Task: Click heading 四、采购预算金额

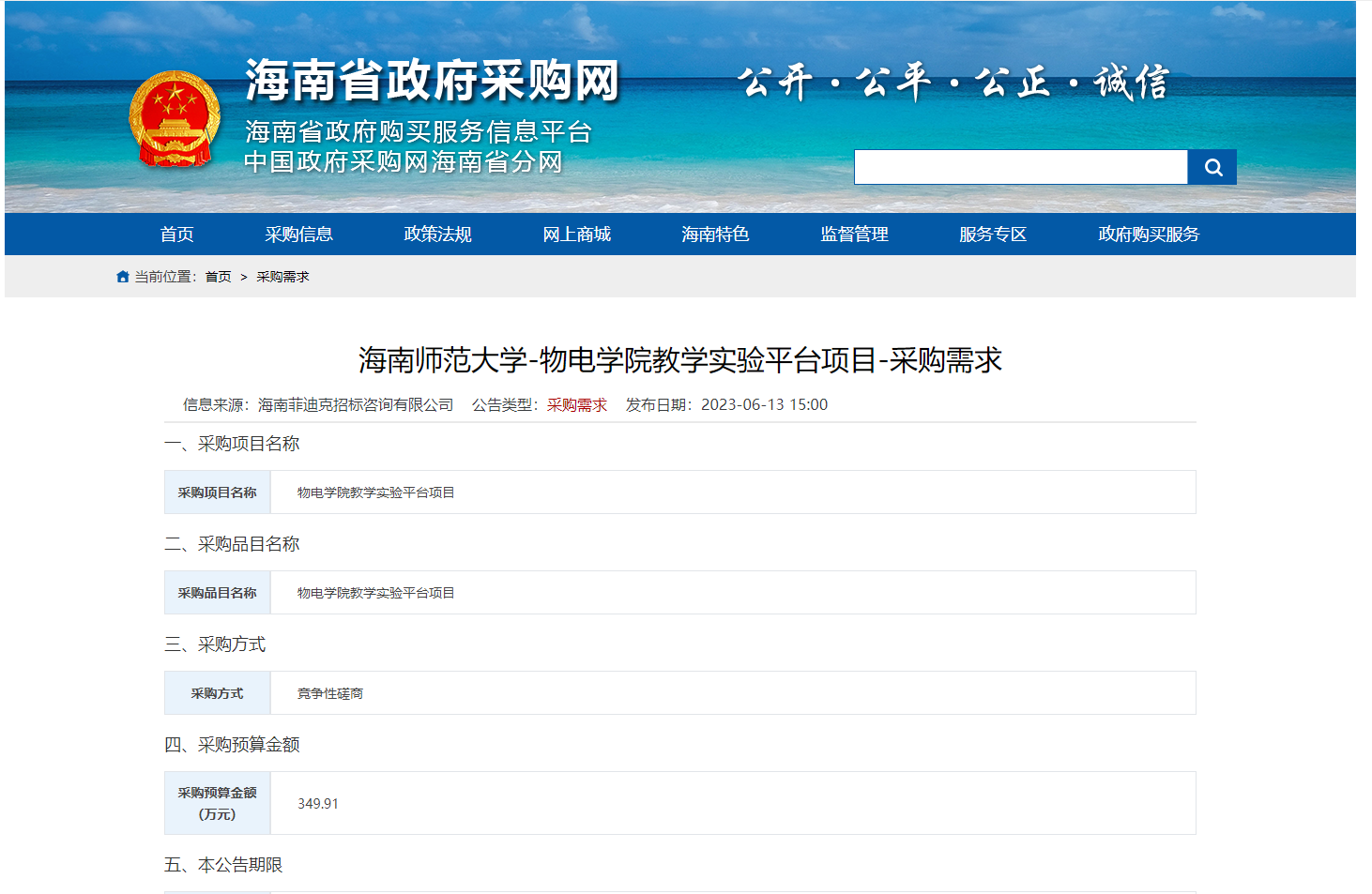Action: [232, 745]
